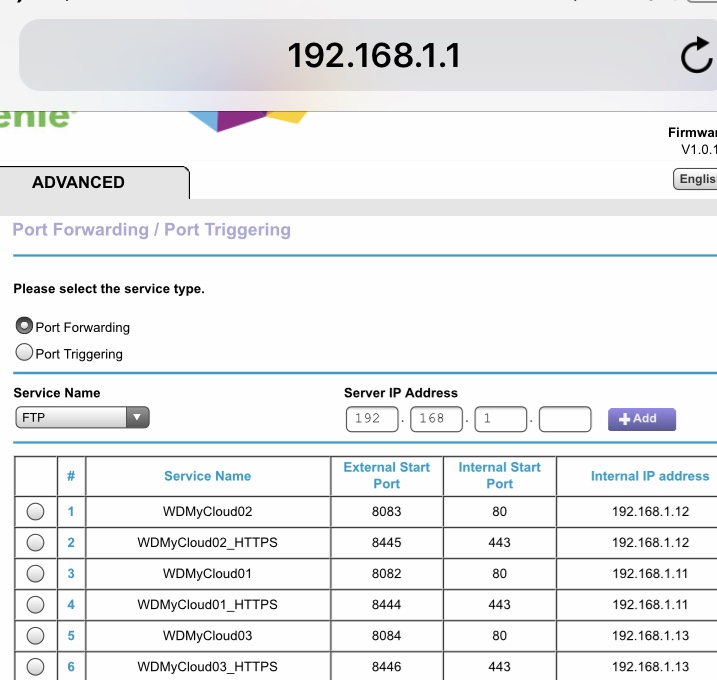The width and height of the screenshot is (717, 680).
Task: Click external port value 8446
Action: (x=386, y=667)
